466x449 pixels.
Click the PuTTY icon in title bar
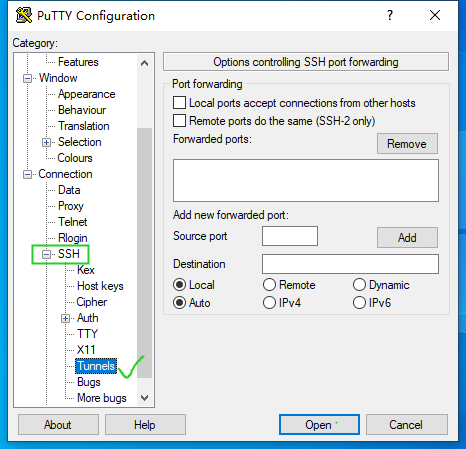point(24,15)
